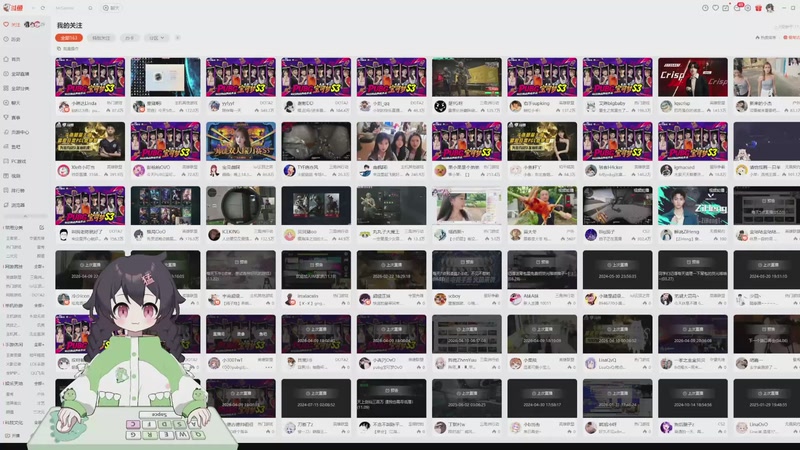This screenshot has width=800, height=450.
Task: Edit 常用分类 with the pencil icon
Action: coord(41,228)
